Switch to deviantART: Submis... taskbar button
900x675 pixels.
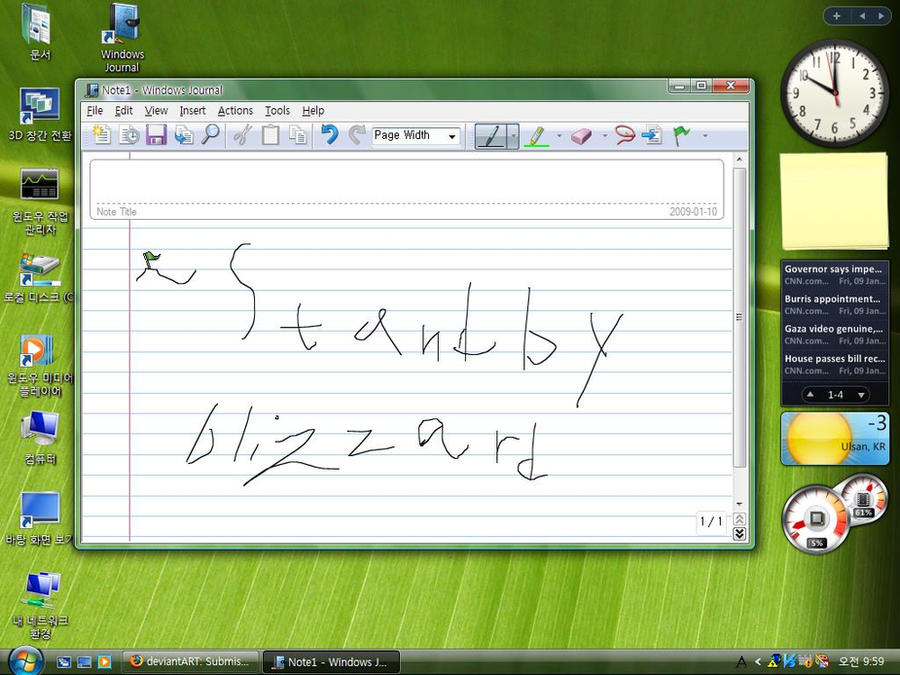pos(190,662)
